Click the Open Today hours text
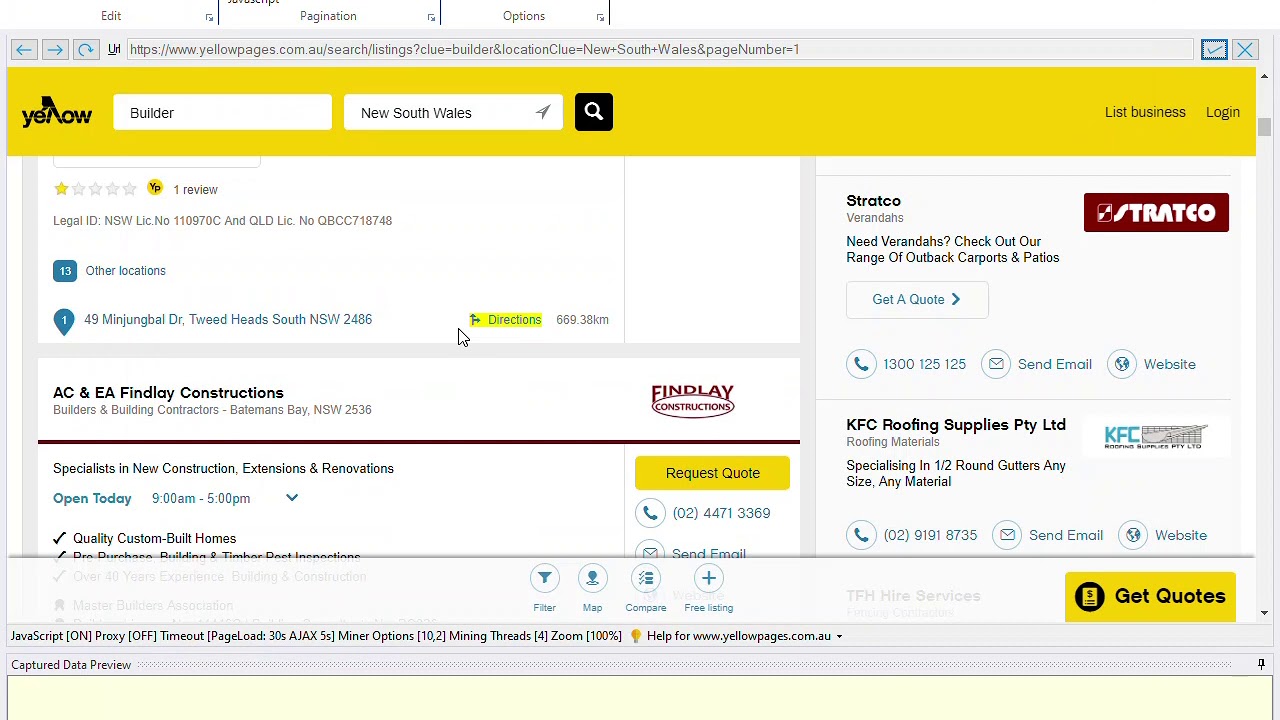Viewport: 1280px width, 720px height. click(x=92, y=499)
